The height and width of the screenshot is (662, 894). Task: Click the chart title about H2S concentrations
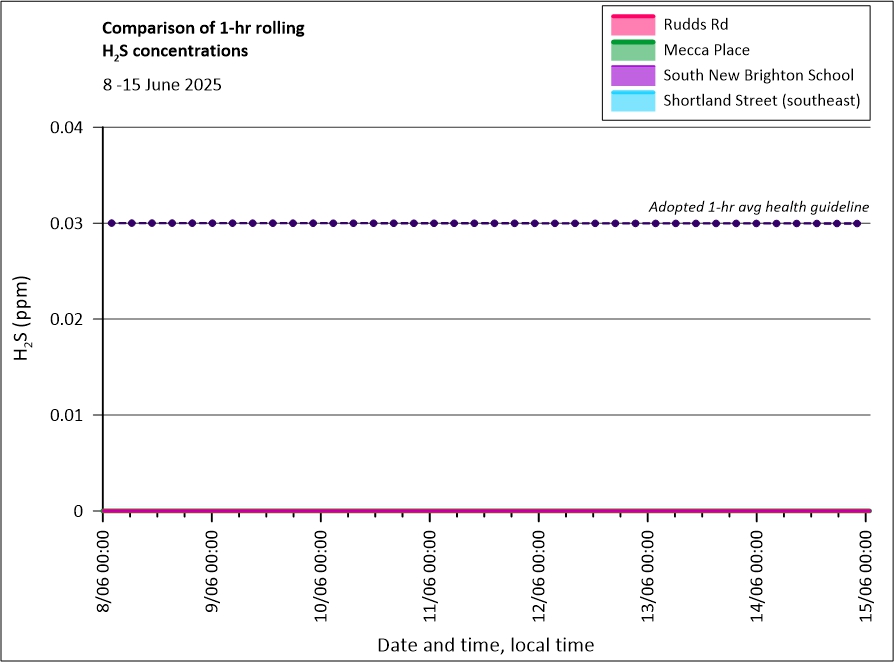[x=203, y=39]
